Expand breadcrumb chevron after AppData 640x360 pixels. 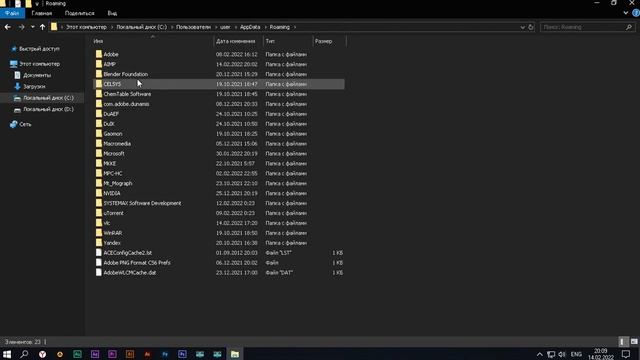(x=265, y=27)
